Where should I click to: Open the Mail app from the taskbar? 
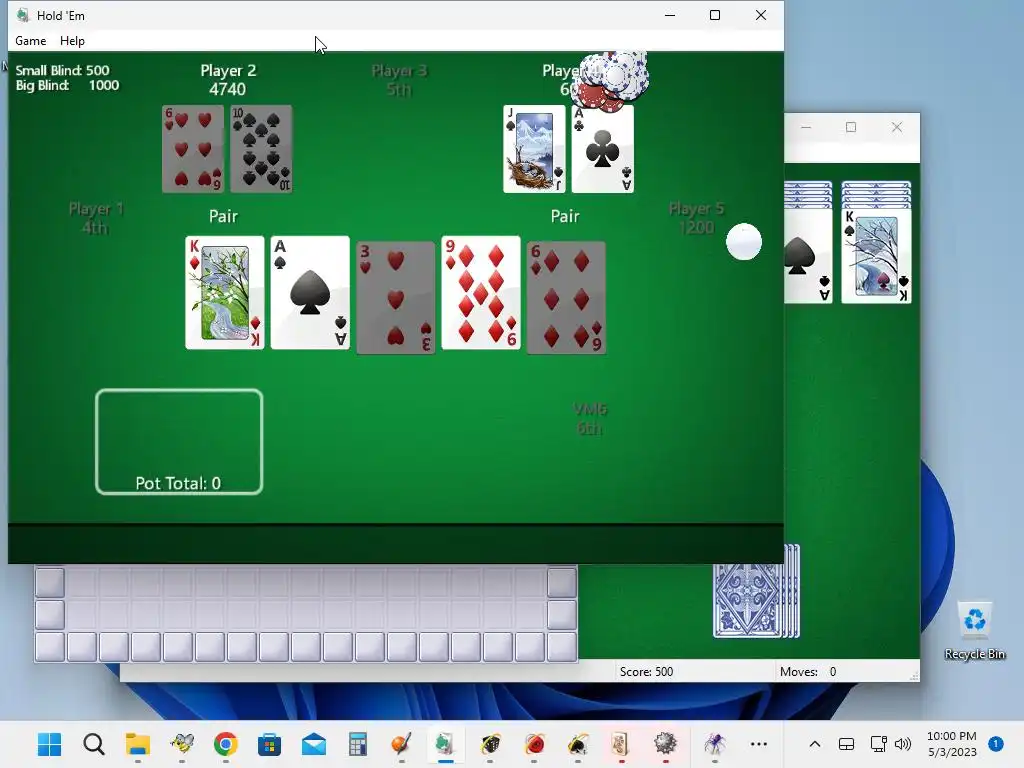point(313,744)
